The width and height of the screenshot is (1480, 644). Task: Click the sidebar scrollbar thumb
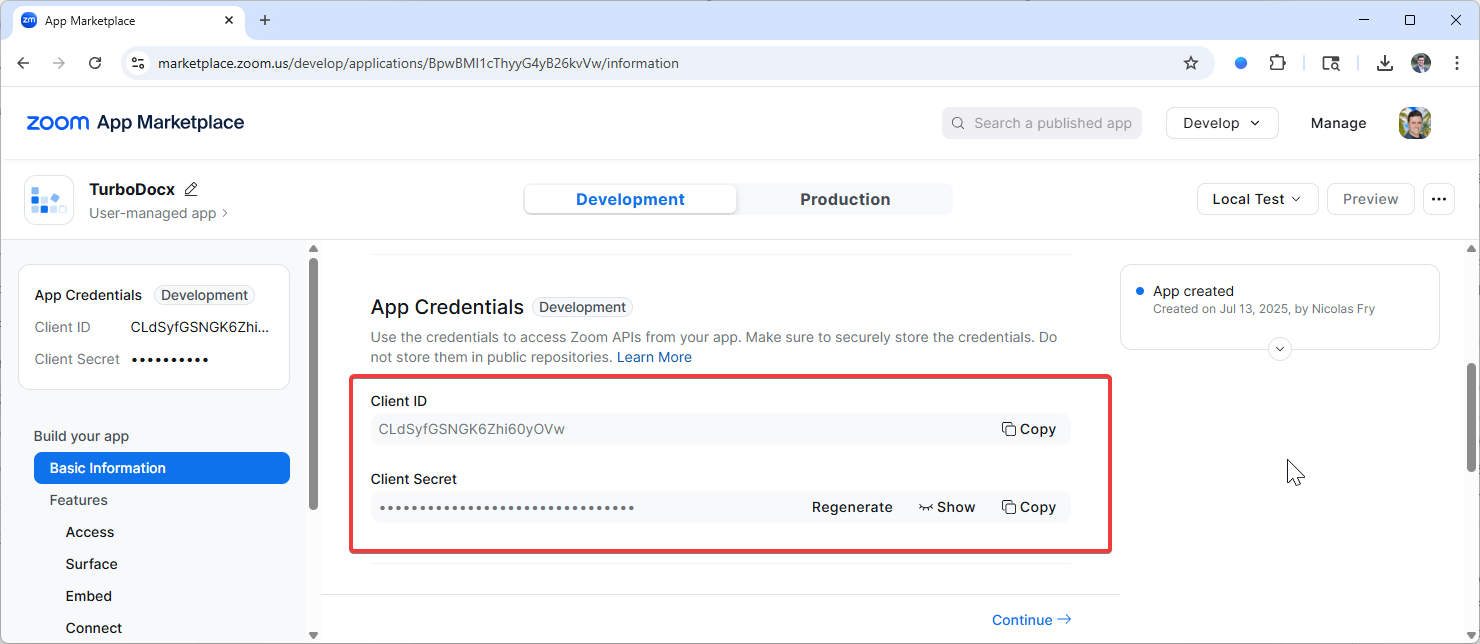pos(313,384)
